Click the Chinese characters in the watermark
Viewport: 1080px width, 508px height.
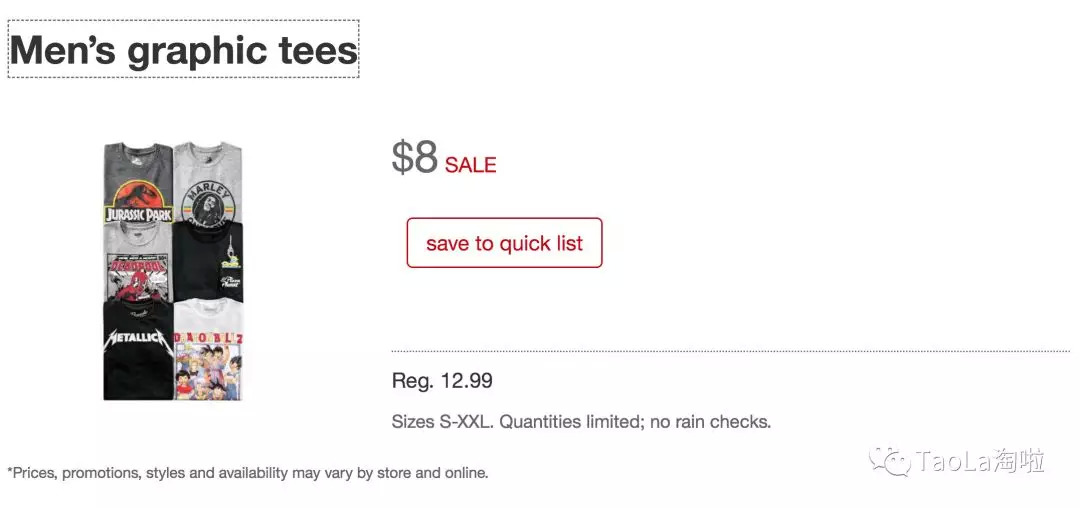click(1020, 461)
